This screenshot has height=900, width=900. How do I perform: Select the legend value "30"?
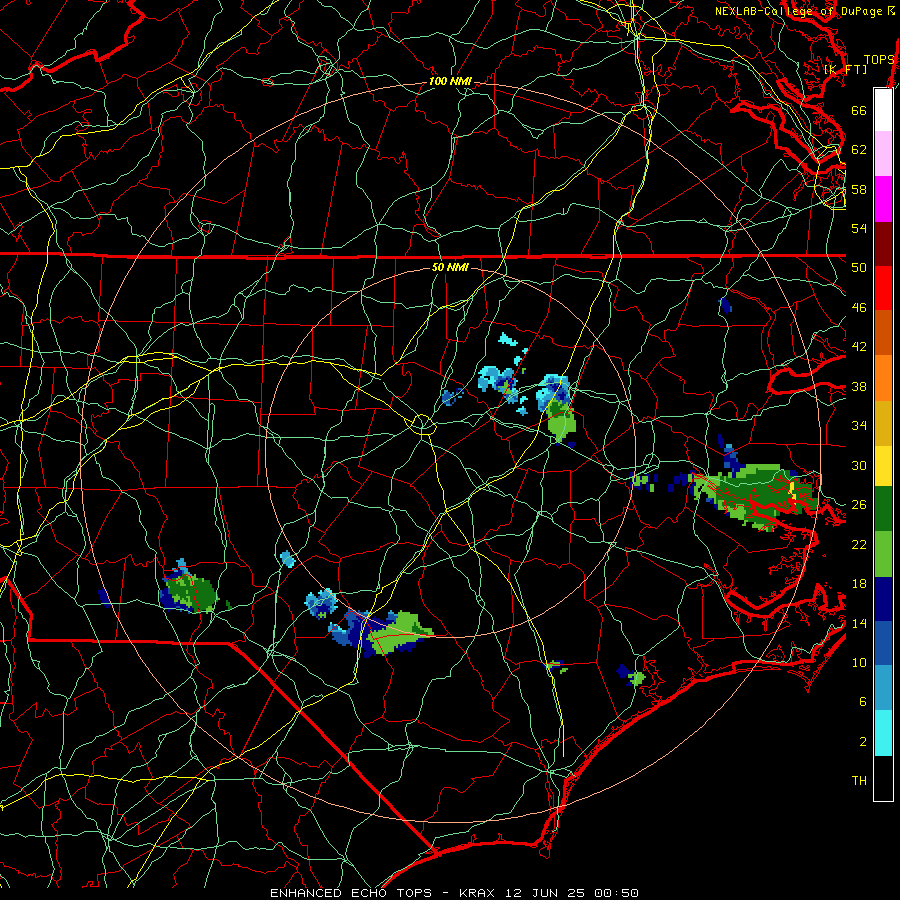click(x=859, y=465)
